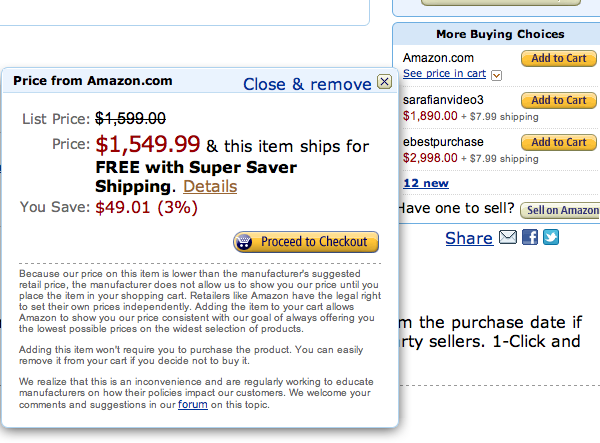Click the ebestpurchase seller name
Viewport: 600px width, 443px height.
(x=444, y=142)
